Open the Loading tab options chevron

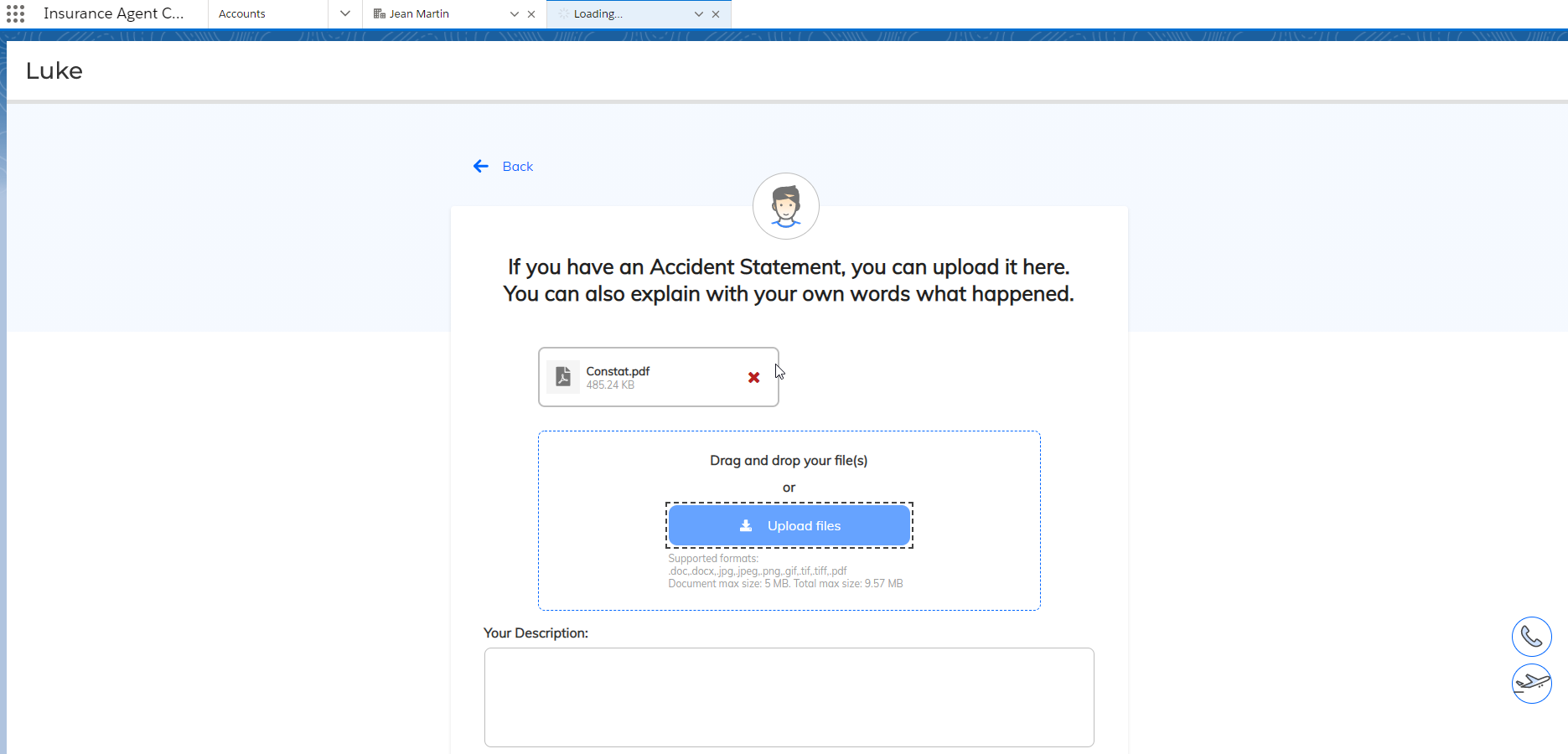[x=698, y=14]
